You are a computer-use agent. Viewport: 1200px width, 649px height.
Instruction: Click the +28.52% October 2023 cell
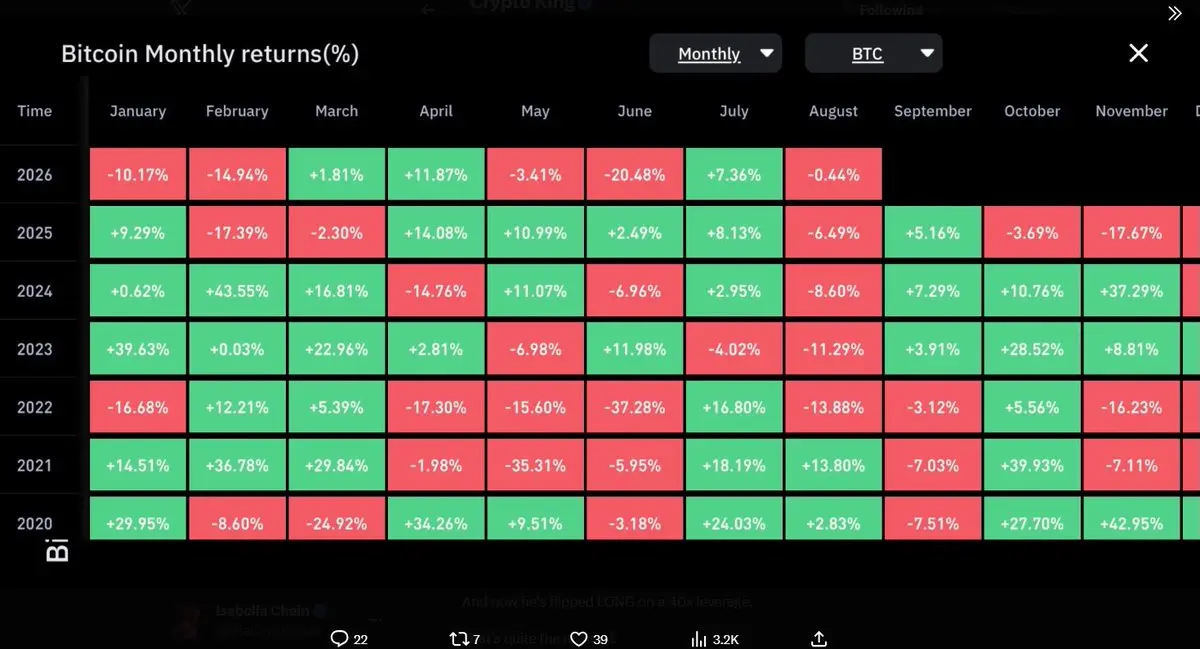click(1032, 349)
